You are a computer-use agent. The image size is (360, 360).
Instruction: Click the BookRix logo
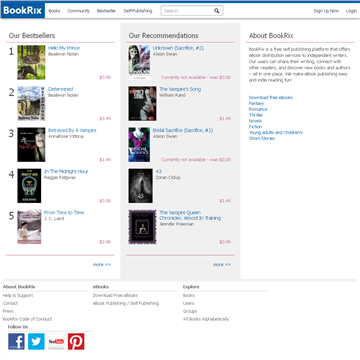click(x=23, y=11)
